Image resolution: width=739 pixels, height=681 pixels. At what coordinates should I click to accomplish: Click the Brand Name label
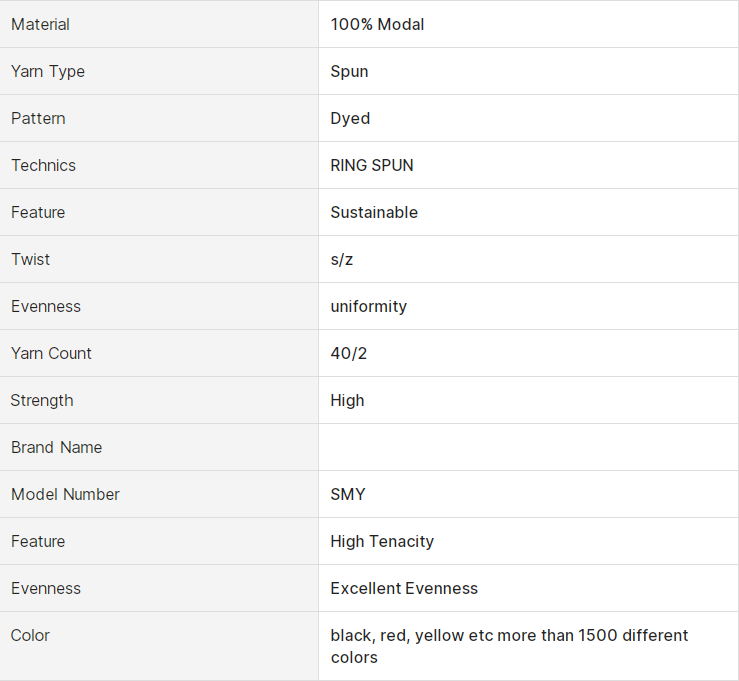(x=57, y=447)
